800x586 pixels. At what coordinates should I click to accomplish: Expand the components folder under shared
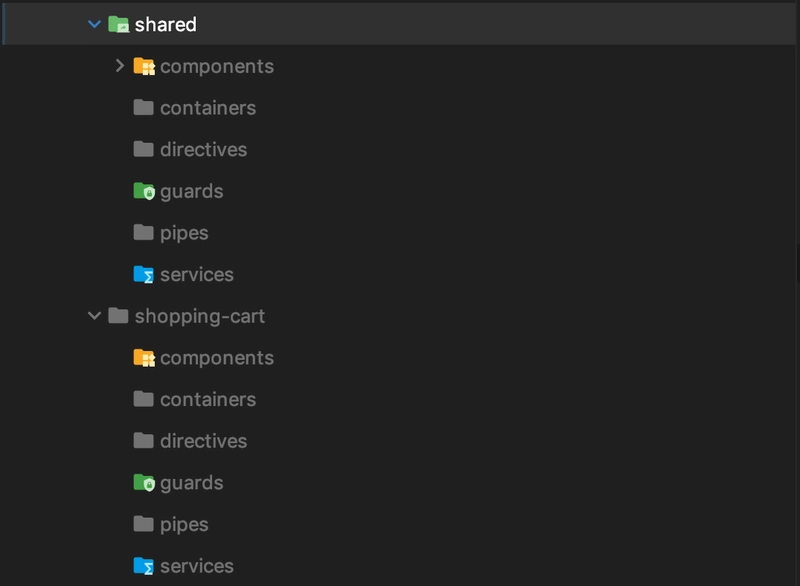pyautogui.click(x=120, y=66)
